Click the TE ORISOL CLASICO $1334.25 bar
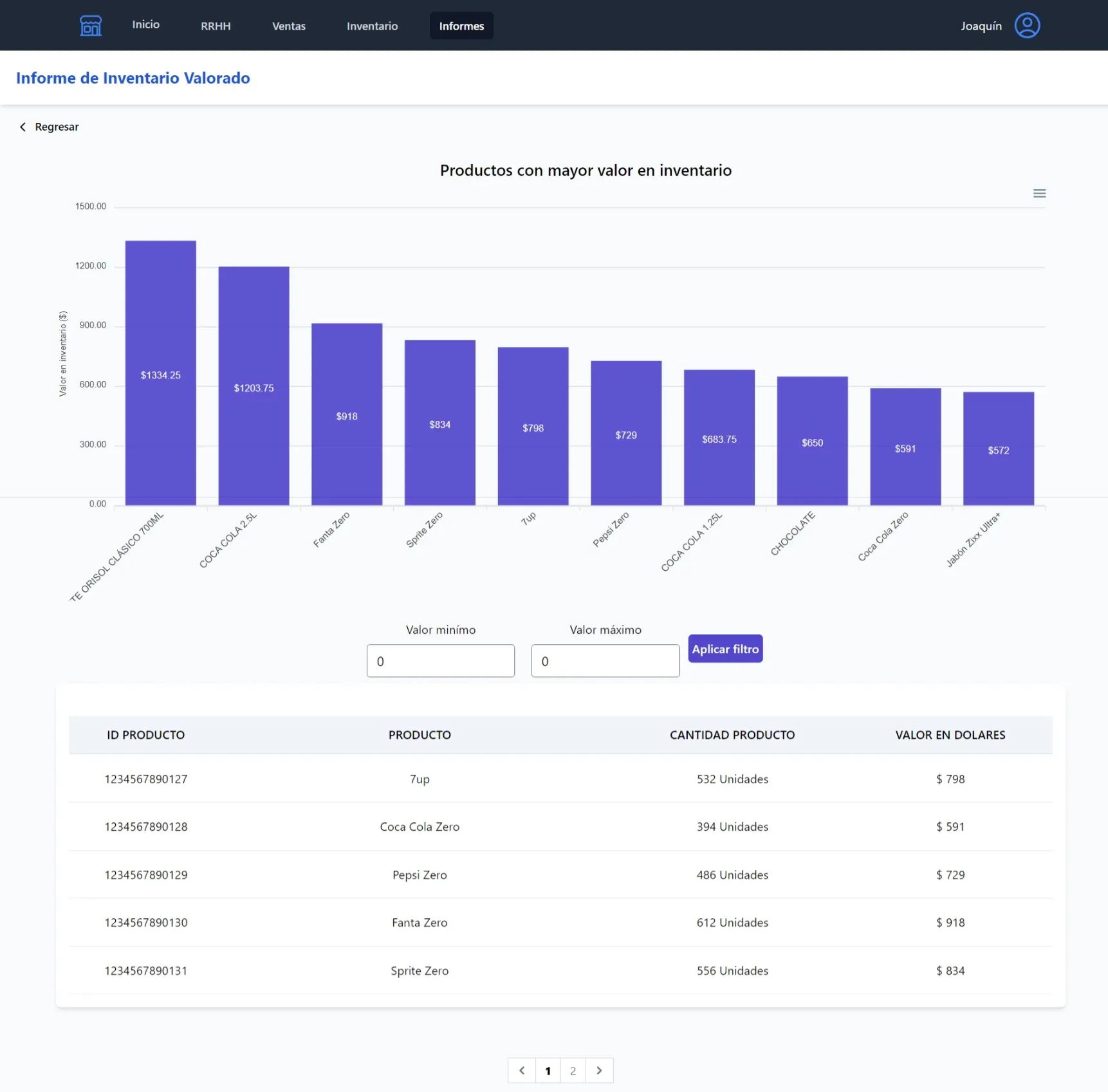 pyautogui.click(x=161, y=373)
